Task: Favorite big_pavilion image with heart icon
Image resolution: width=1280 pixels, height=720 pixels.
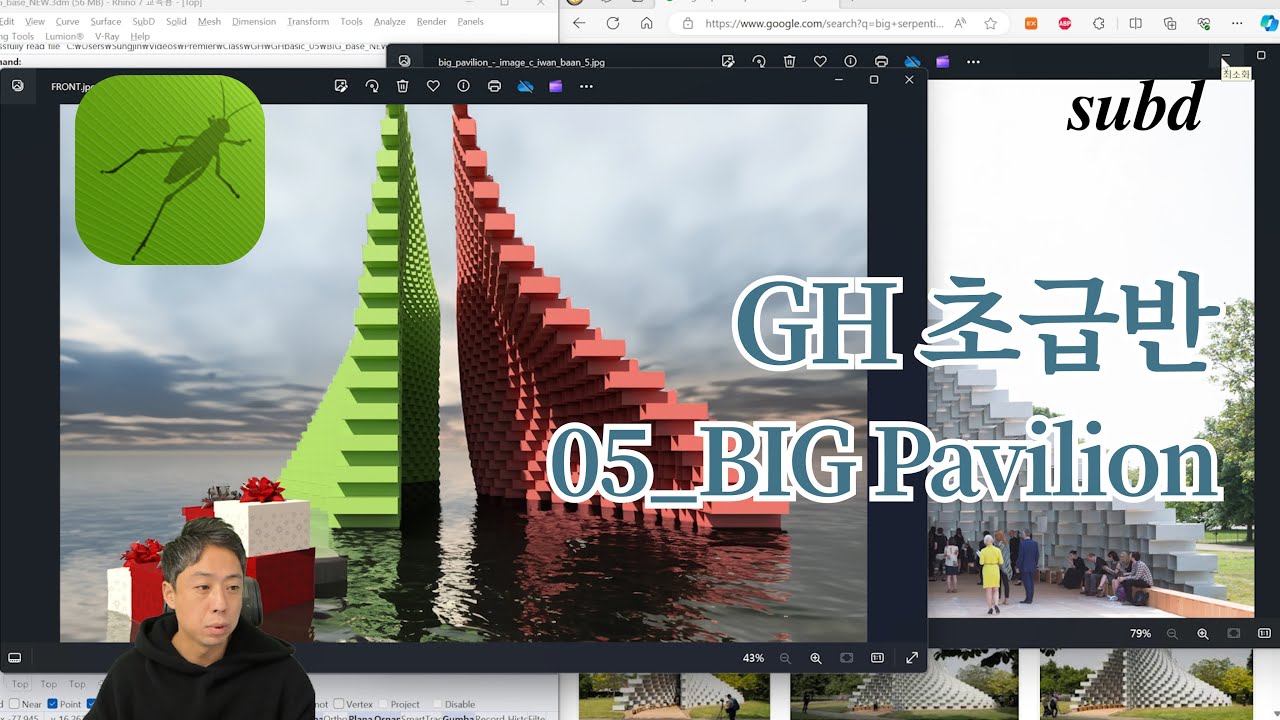Action: [x=820, y=61]
